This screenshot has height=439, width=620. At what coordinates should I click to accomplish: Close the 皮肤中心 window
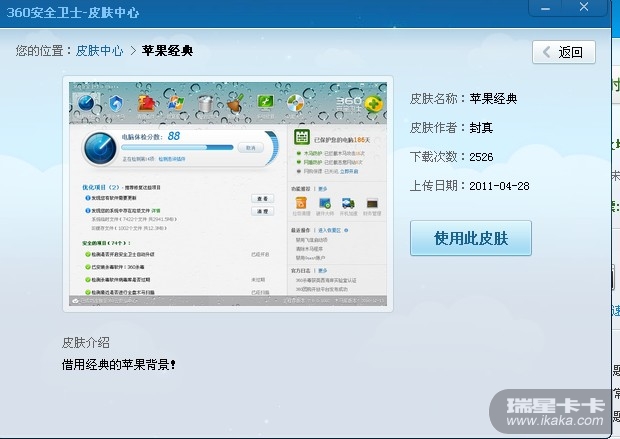[x=584, y=7]
